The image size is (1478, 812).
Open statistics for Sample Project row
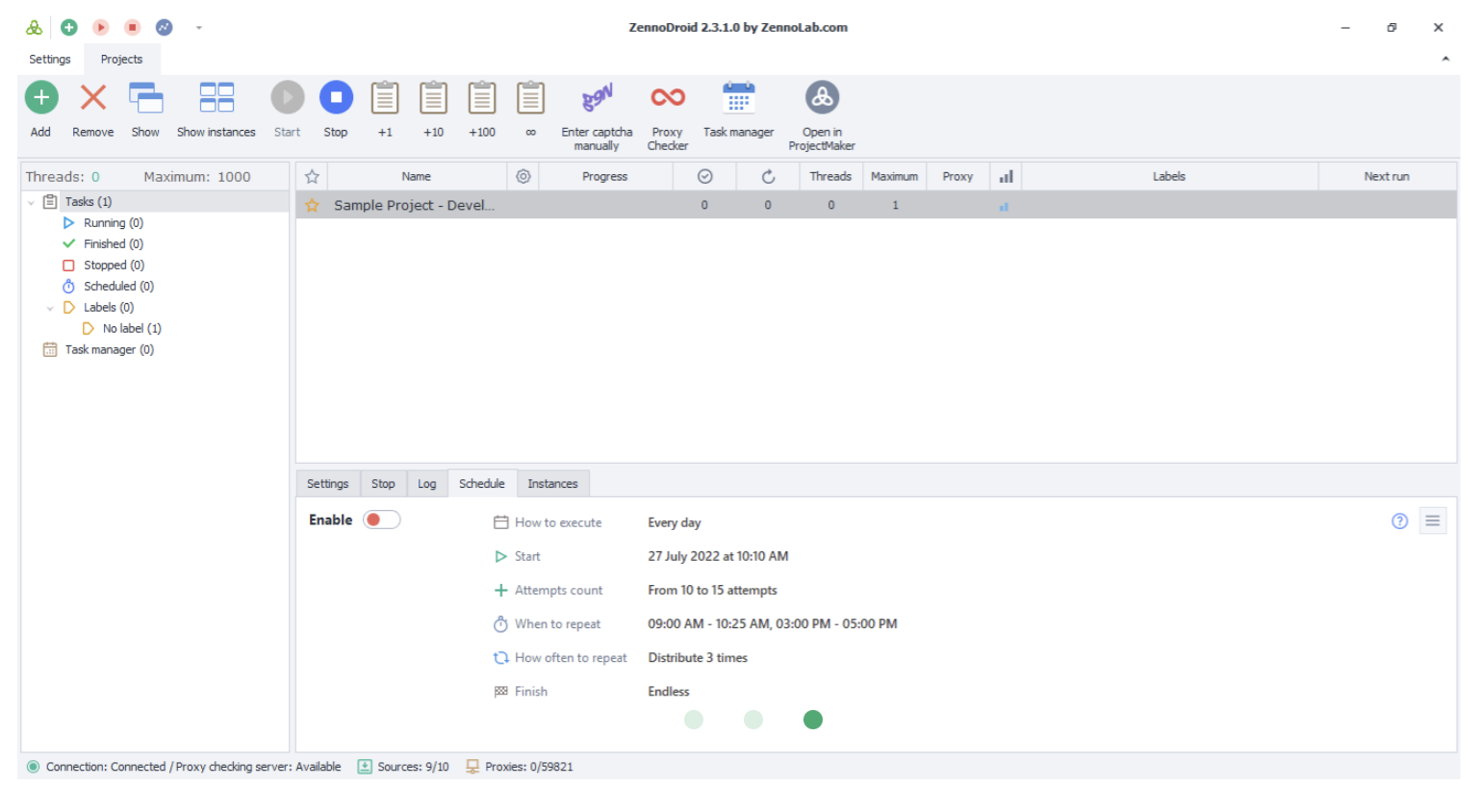point(1004,206)
